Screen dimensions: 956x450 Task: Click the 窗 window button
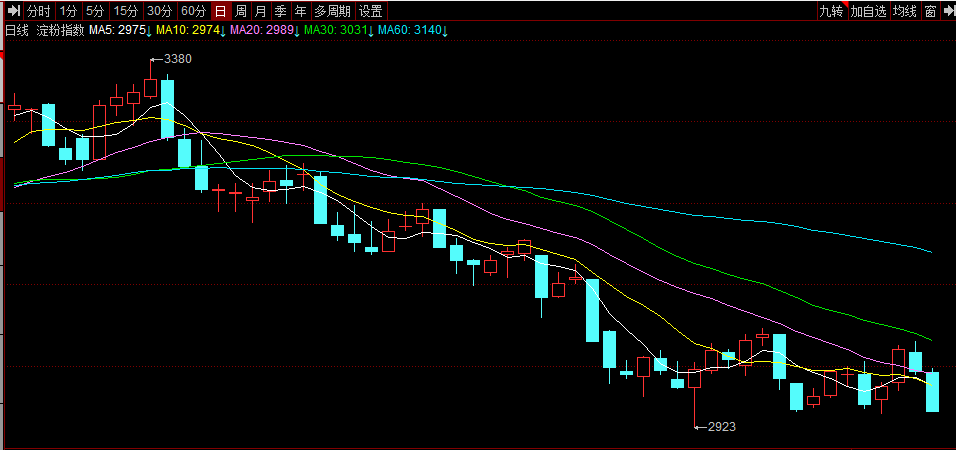[930, 10]
